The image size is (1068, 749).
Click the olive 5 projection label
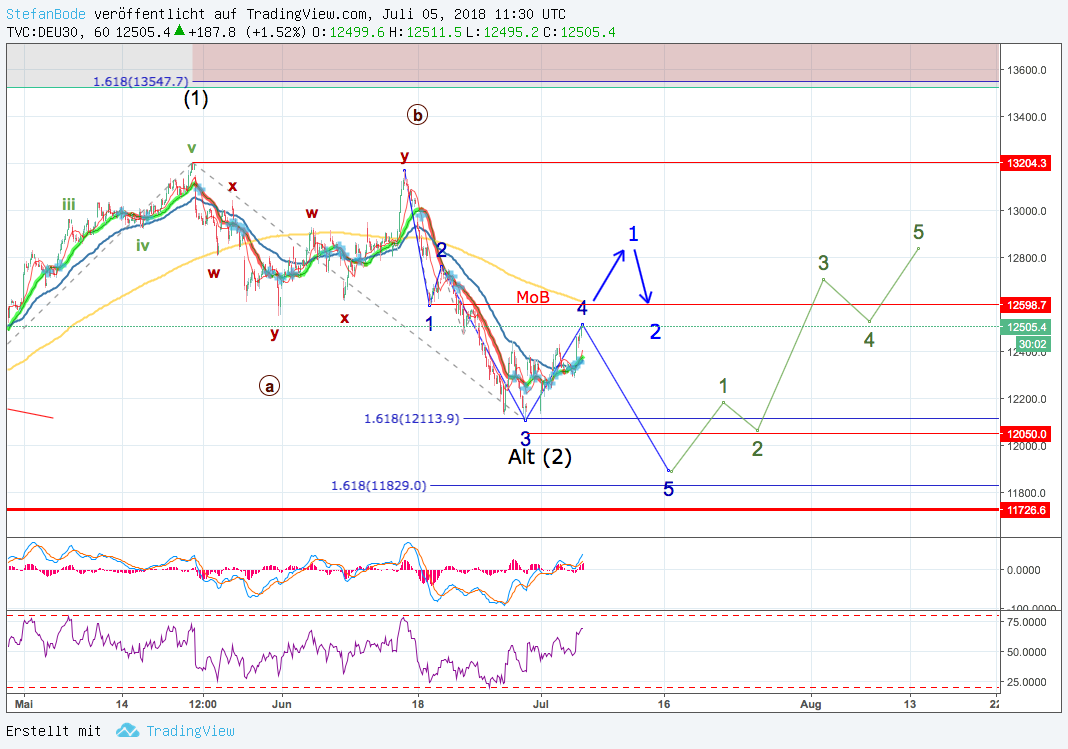pos(918,233)
